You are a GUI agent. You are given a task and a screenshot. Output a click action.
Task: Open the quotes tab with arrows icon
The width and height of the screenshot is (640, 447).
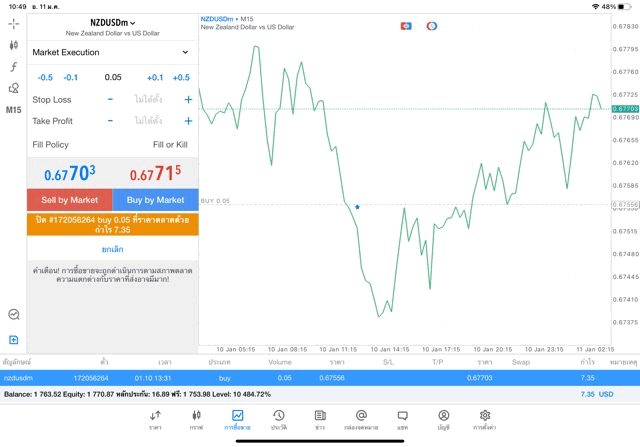[155, 420]
